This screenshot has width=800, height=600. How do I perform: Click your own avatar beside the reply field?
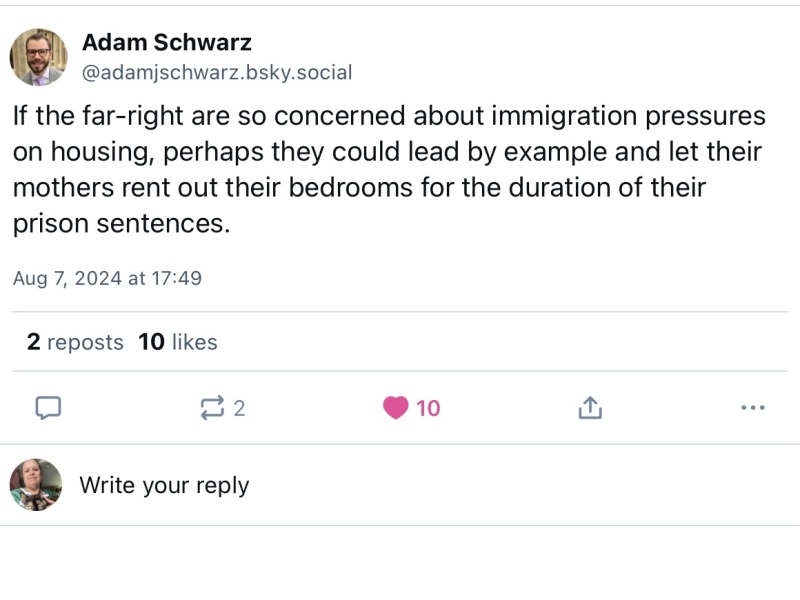[36, 485]
